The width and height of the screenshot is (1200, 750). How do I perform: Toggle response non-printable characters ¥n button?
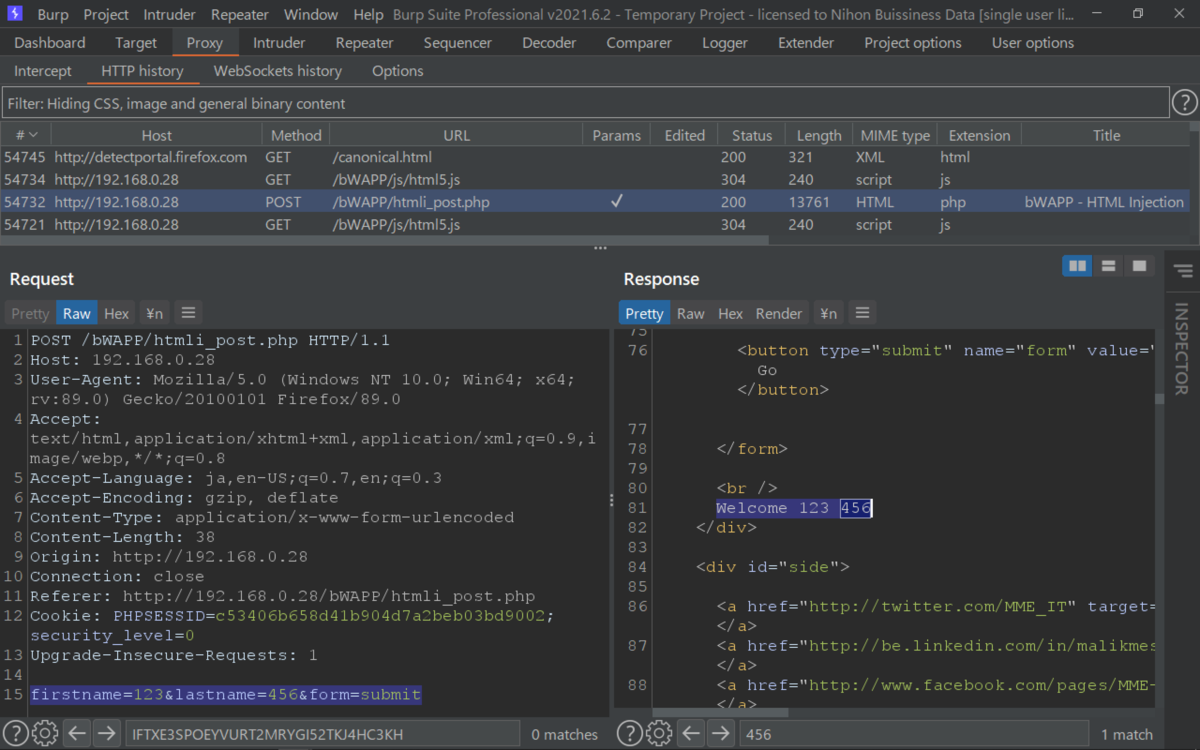pos(828,313)
